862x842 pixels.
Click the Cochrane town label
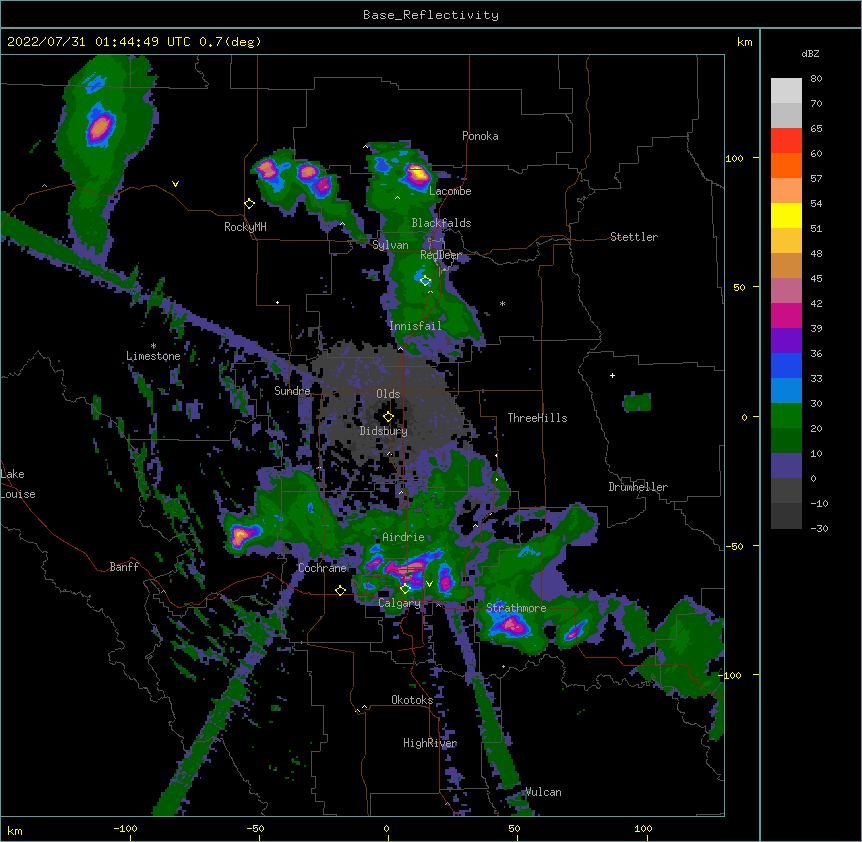(x=322, y=568)
